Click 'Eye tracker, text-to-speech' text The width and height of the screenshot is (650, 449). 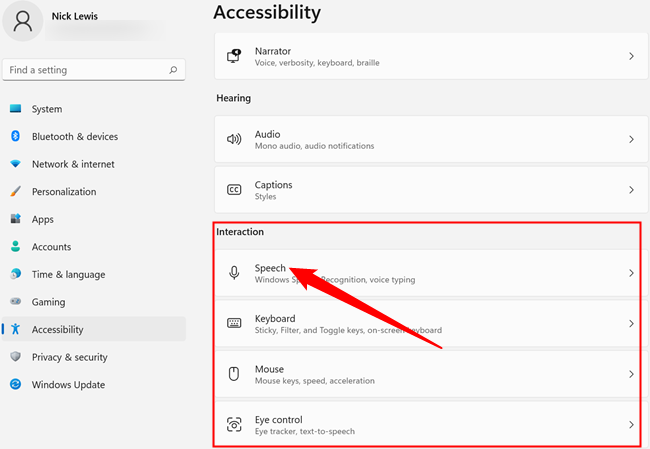click(x=305, y=431)
